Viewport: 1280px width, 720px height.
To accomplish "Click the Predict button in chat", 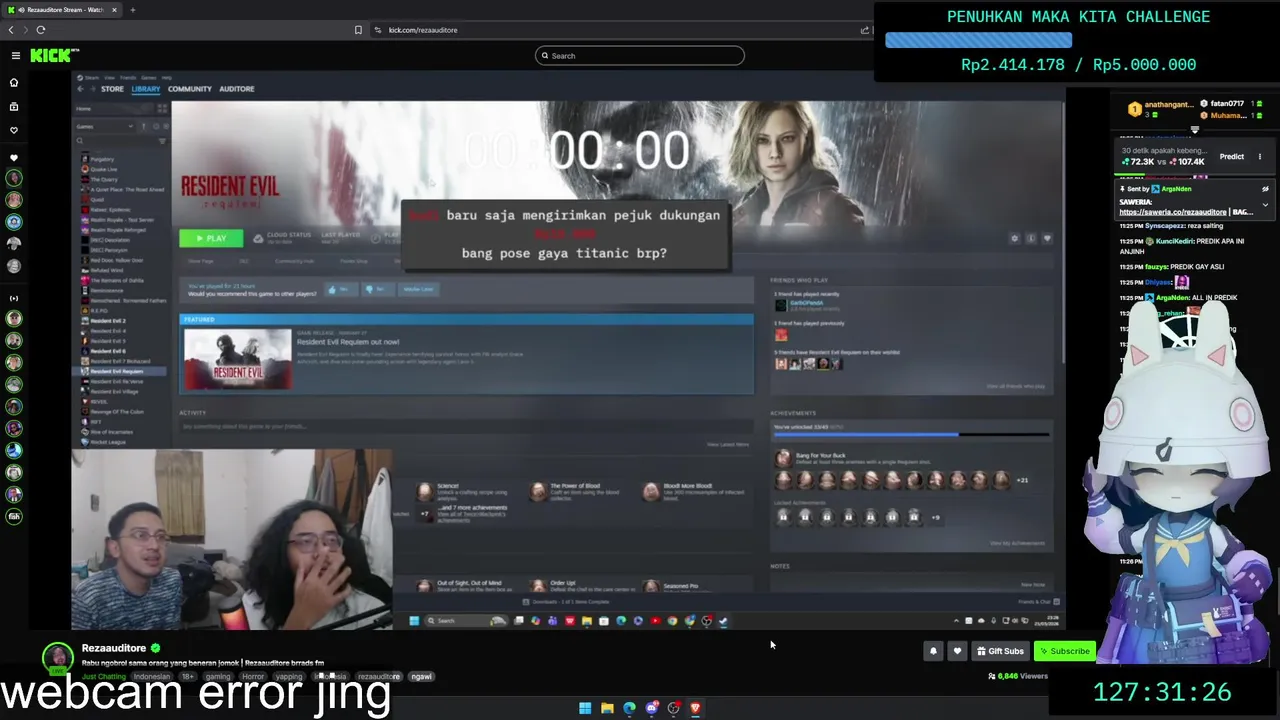I will coord(1232,157).
